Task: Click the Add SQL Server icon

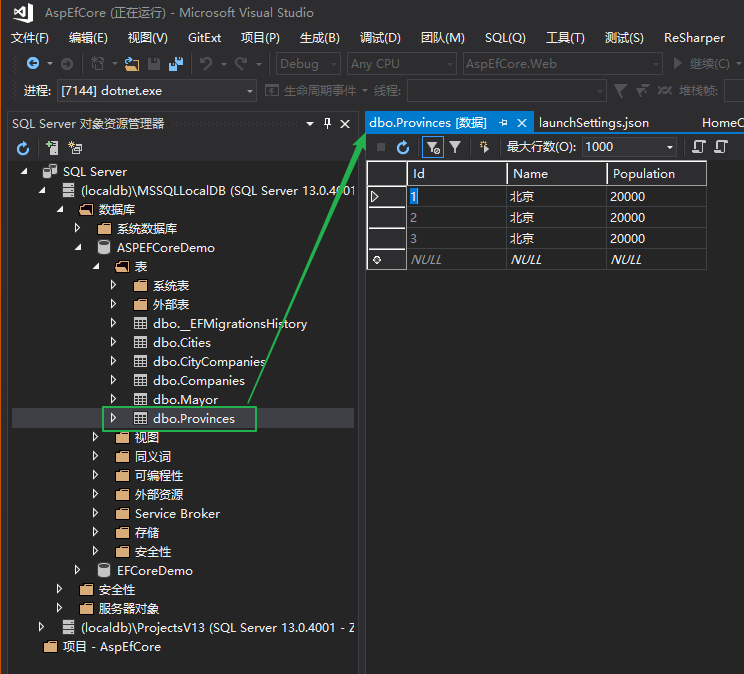Action: 52,148
